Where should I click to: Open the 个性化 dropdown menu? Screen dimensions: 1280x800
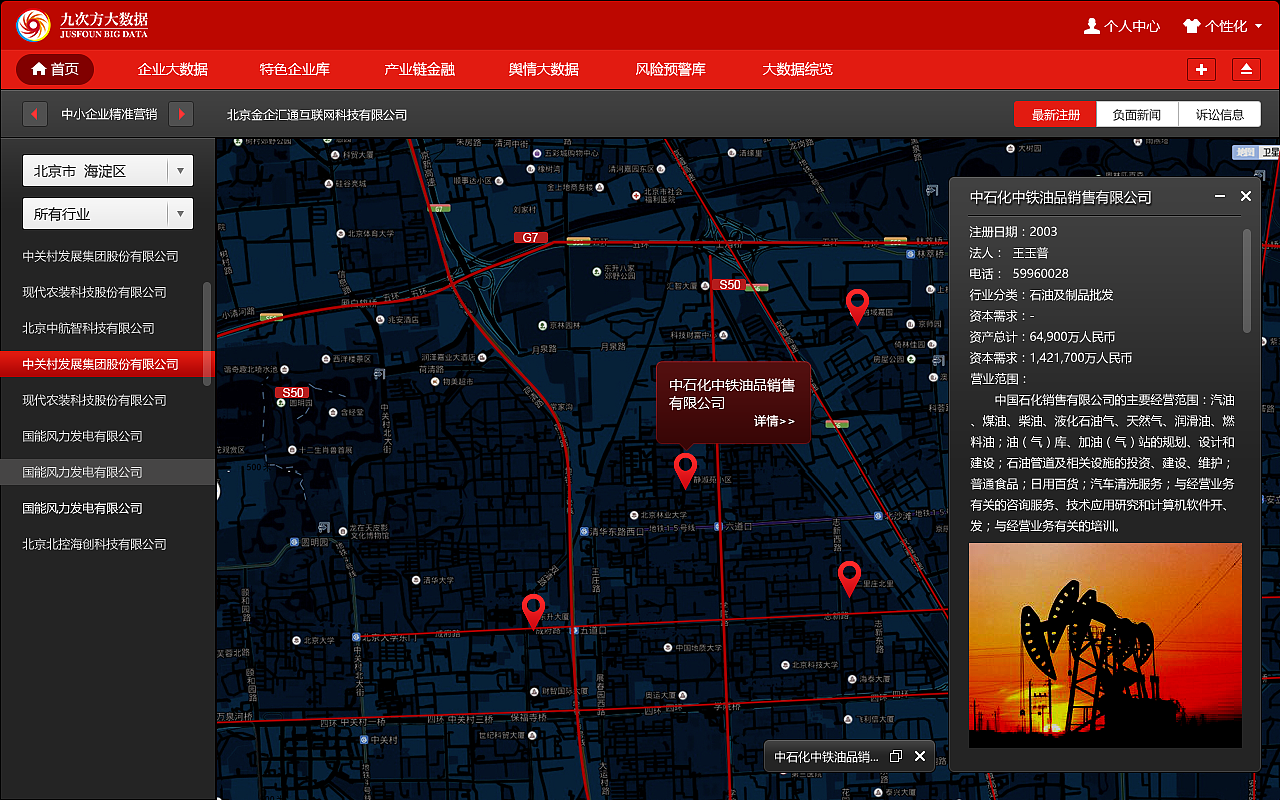point(1222,26)
